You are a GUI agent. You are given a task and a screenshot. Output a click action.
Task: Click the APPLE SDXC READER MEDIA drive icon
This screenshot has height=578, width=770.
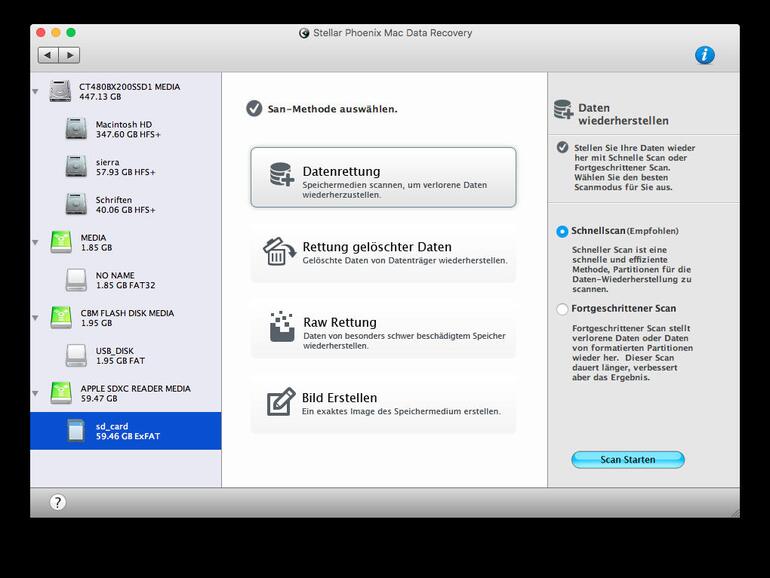61,393
